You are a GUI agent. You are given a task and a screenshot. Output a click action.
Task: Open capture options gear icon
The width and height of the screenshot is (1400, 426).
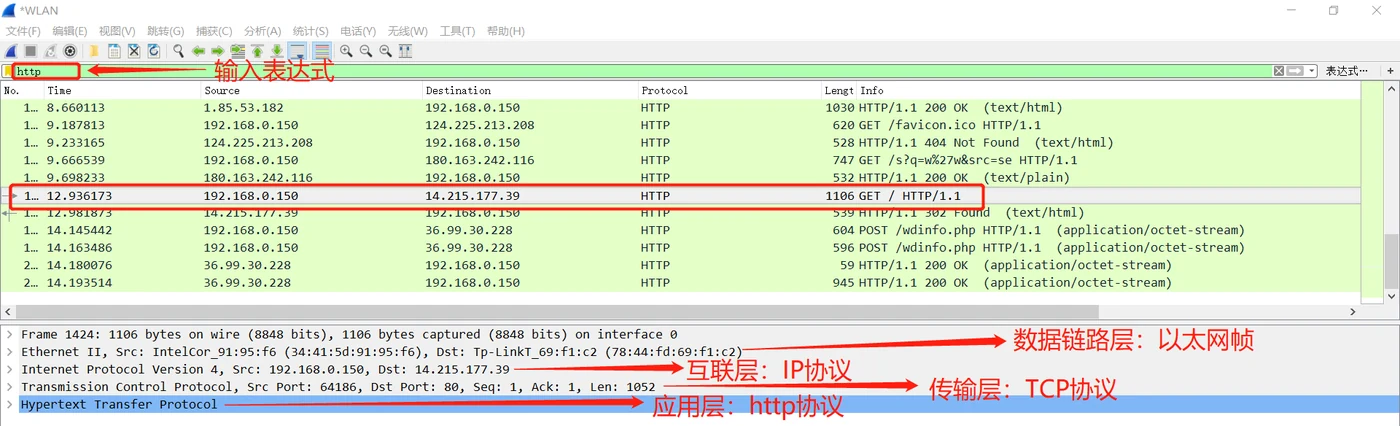pyautogui.click(x=70, y=51)
